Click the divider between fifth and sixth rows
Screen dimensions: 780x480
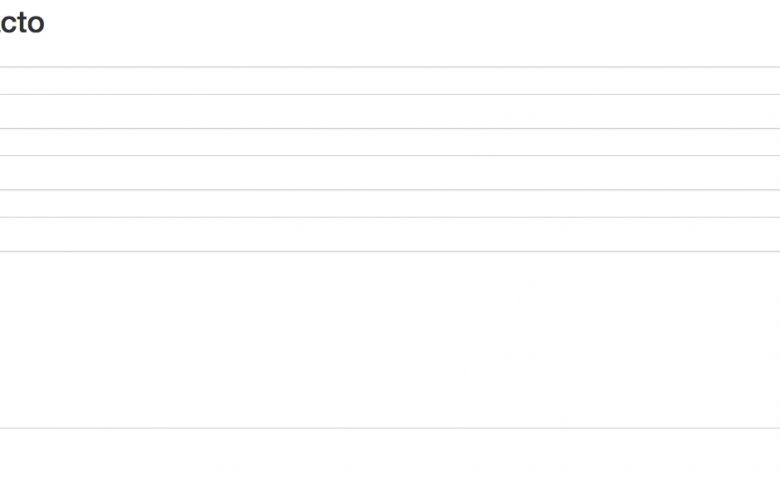click(390, 217)
